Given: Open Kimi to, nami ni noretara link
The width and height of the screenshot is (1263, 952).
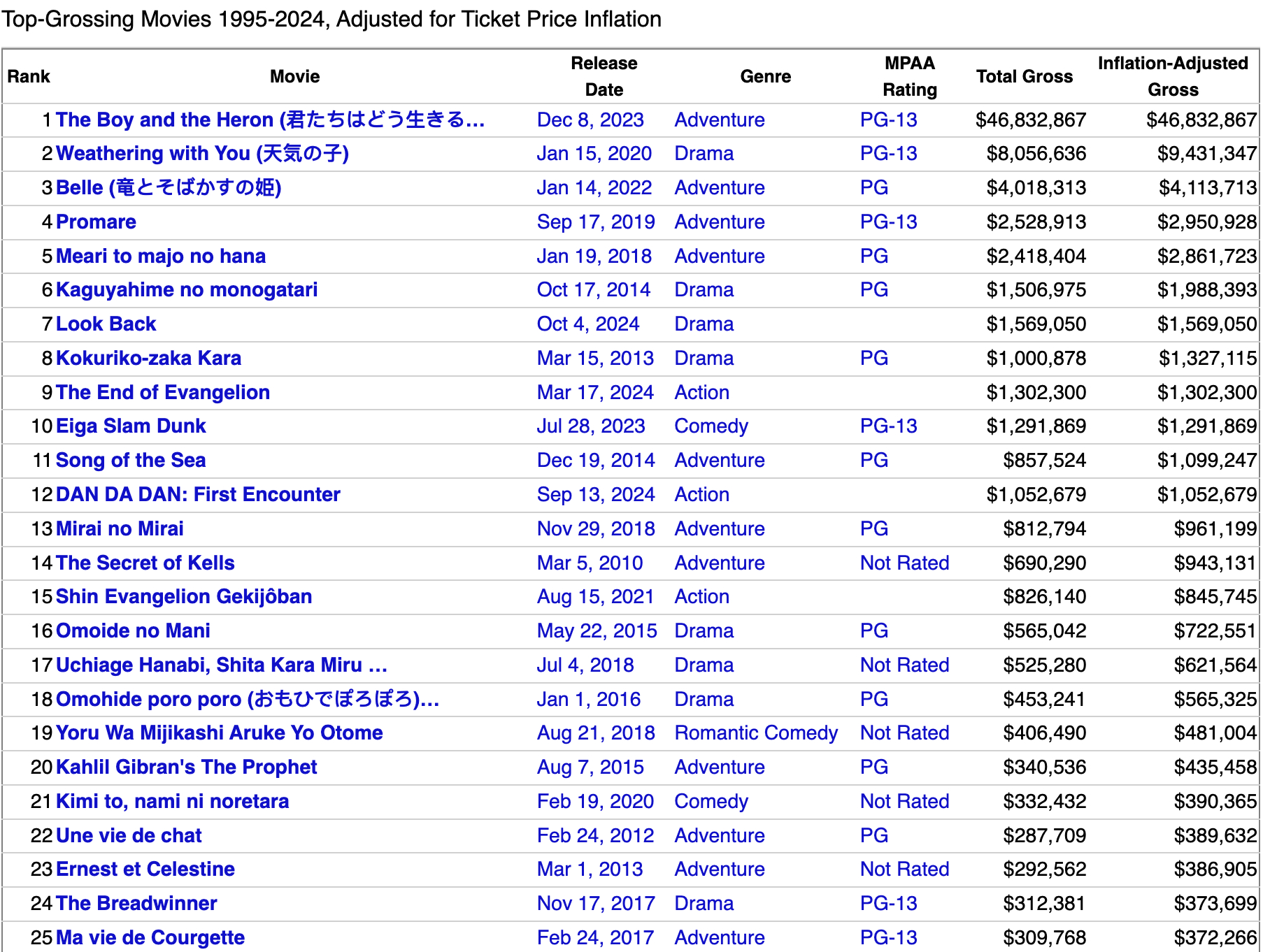Looking at the screenshot, I should (x=172, y=801).
